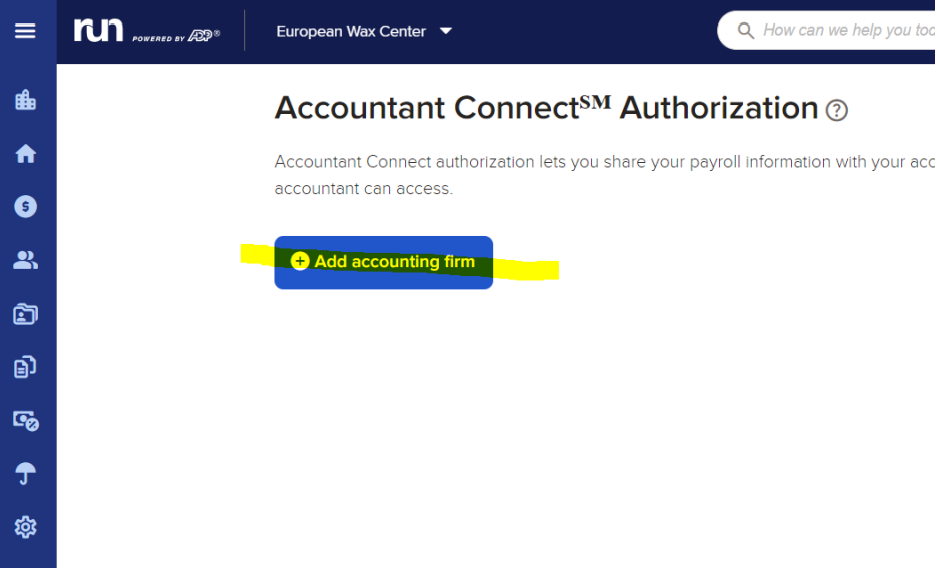Open Payroll using the dollar coin icon
Screen dimensions: 937x568
(x=25, y=207)
